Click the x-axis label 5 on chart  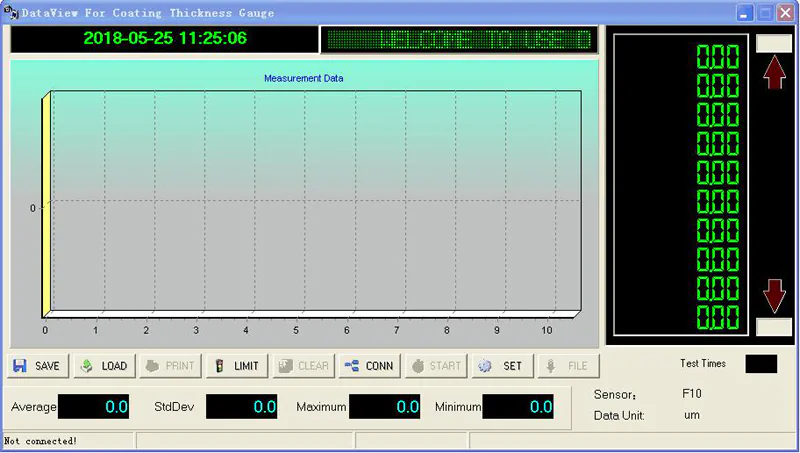(x=296, y=331)
